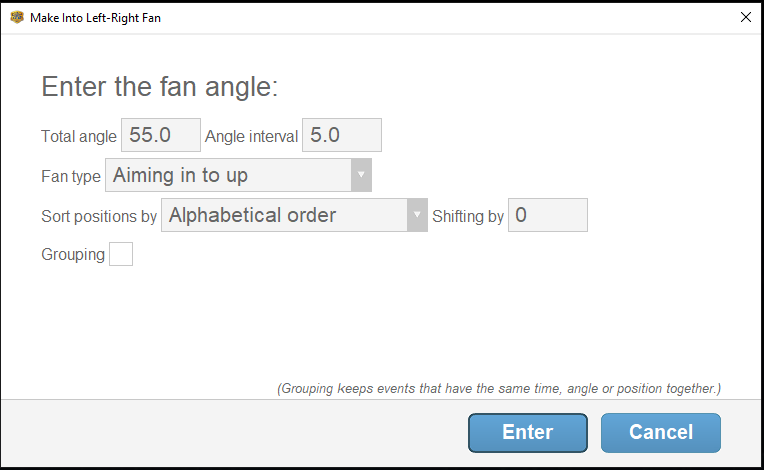Click the Grouping label text
The image size is (764, 470).
point(73,254)
